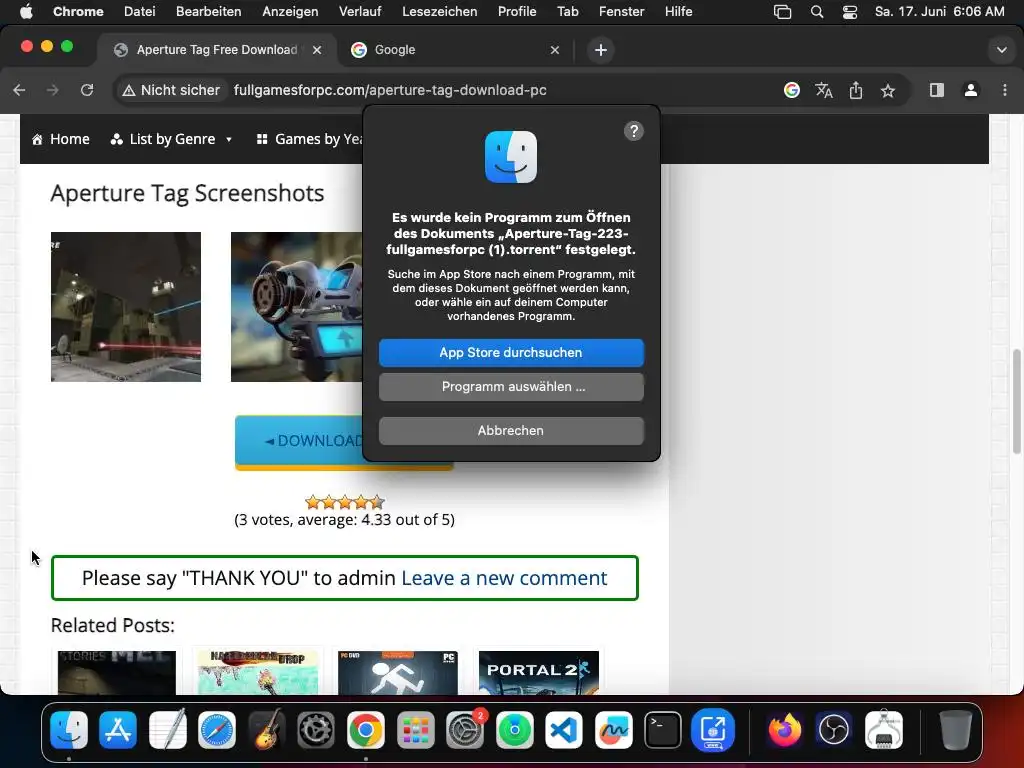Open Finder from the Dock
The image size is (1024, 768).
coord(69,729)
